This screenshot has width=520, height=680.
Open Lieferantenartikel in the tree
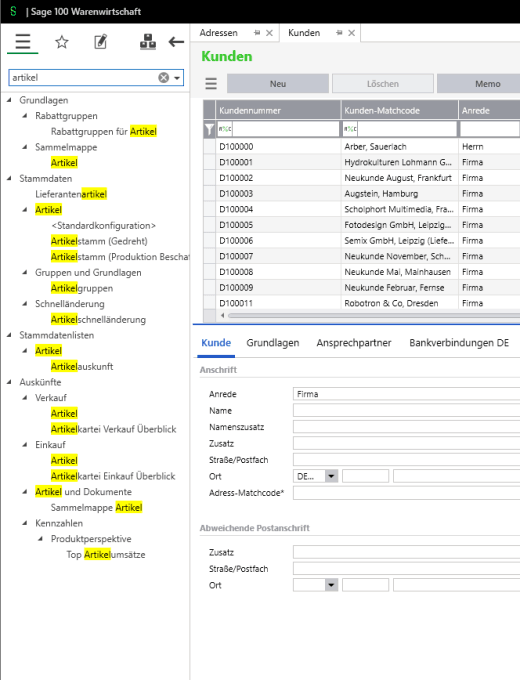point(71,194)
